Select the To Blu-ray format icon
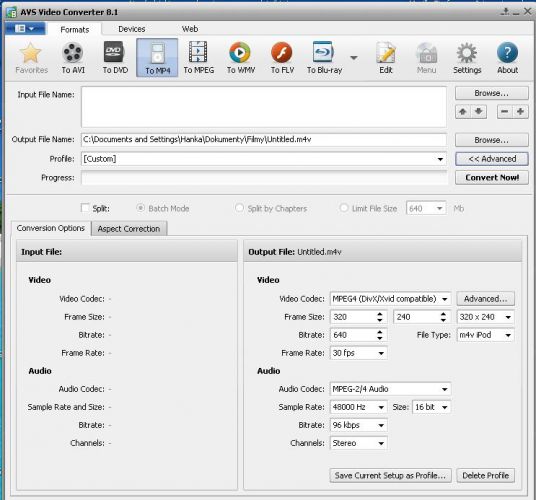 (x=324, y=58)
